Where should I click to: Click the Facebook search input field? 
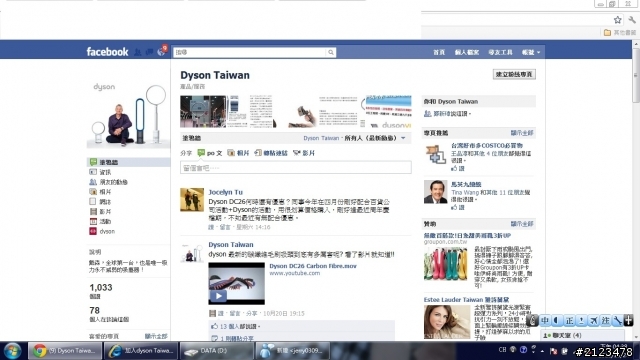[x=250, y=52]
